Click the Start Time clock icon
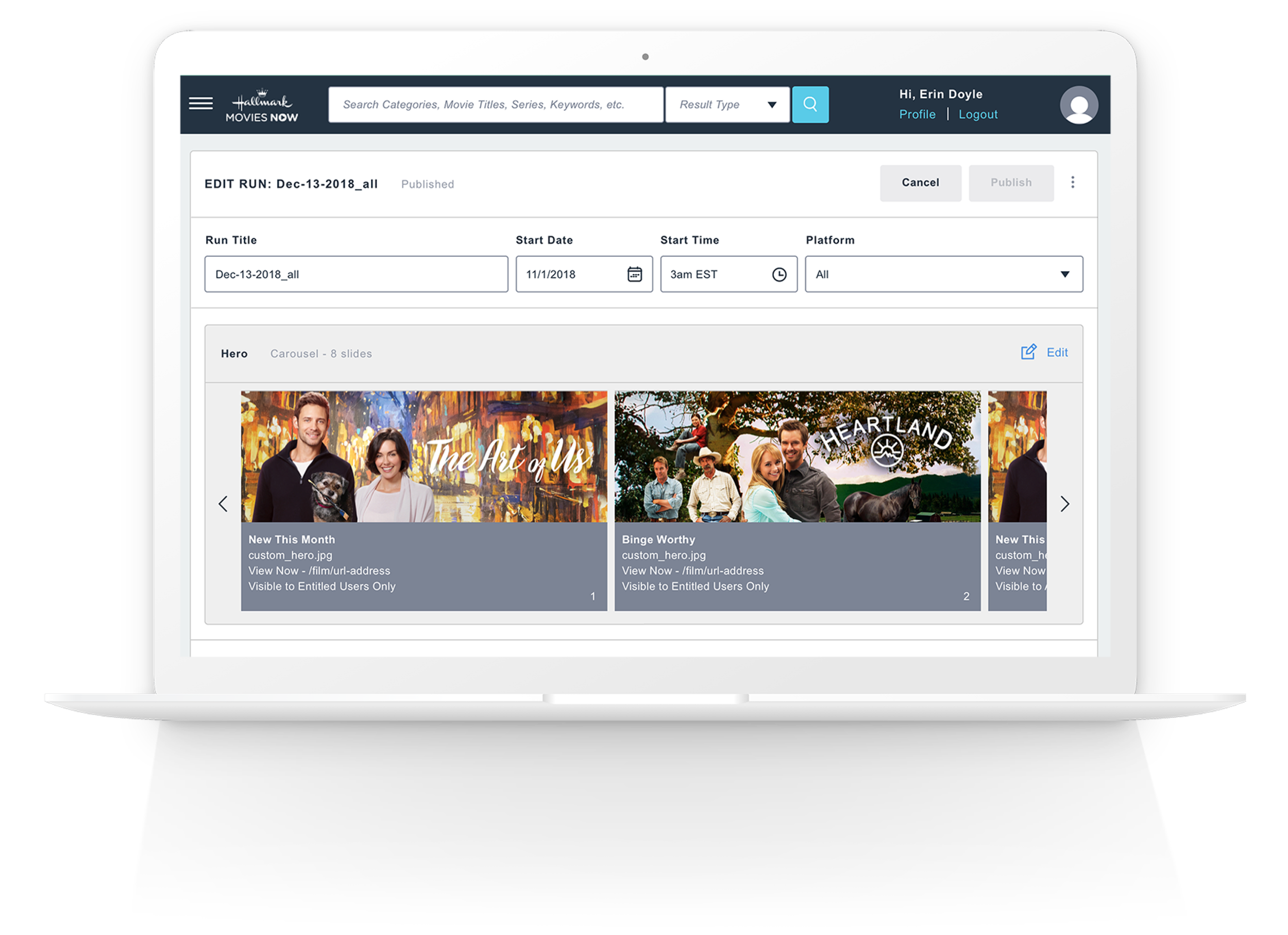 [779, 274]
